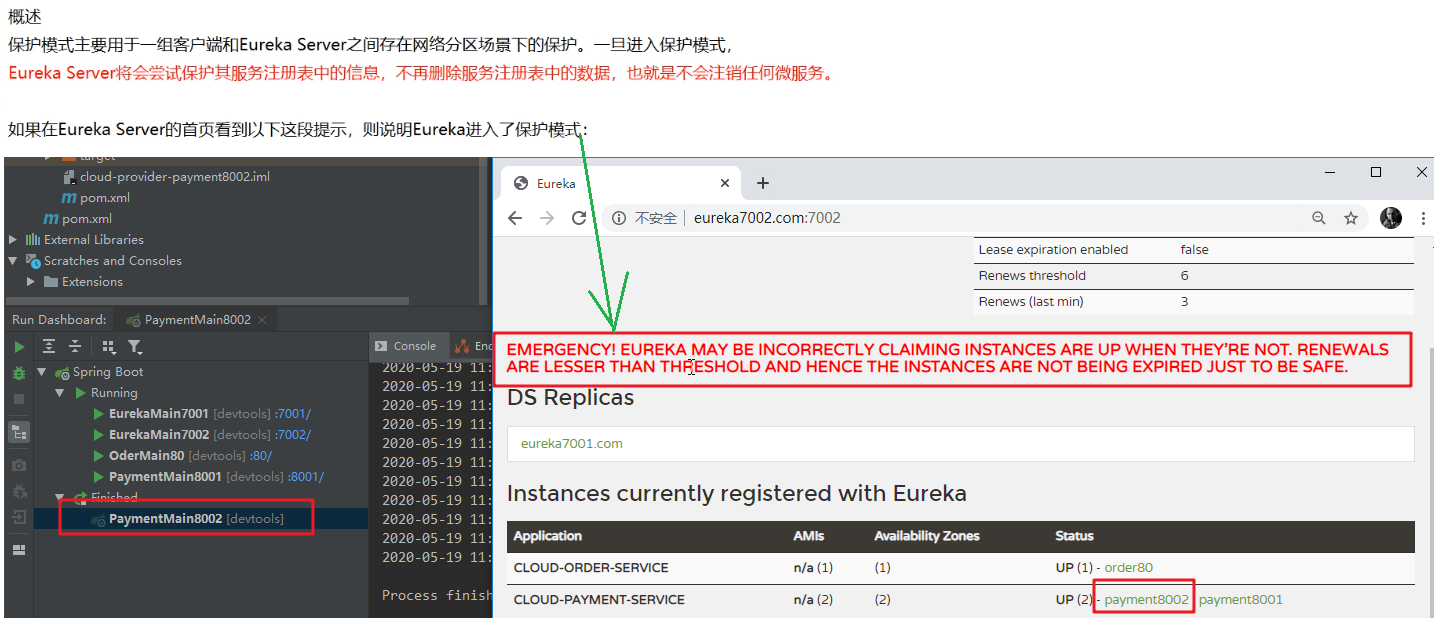This screenshot has height=621, width=1447.
Task: Open the Group By icon in Run Dashboard
Action: 109,347
